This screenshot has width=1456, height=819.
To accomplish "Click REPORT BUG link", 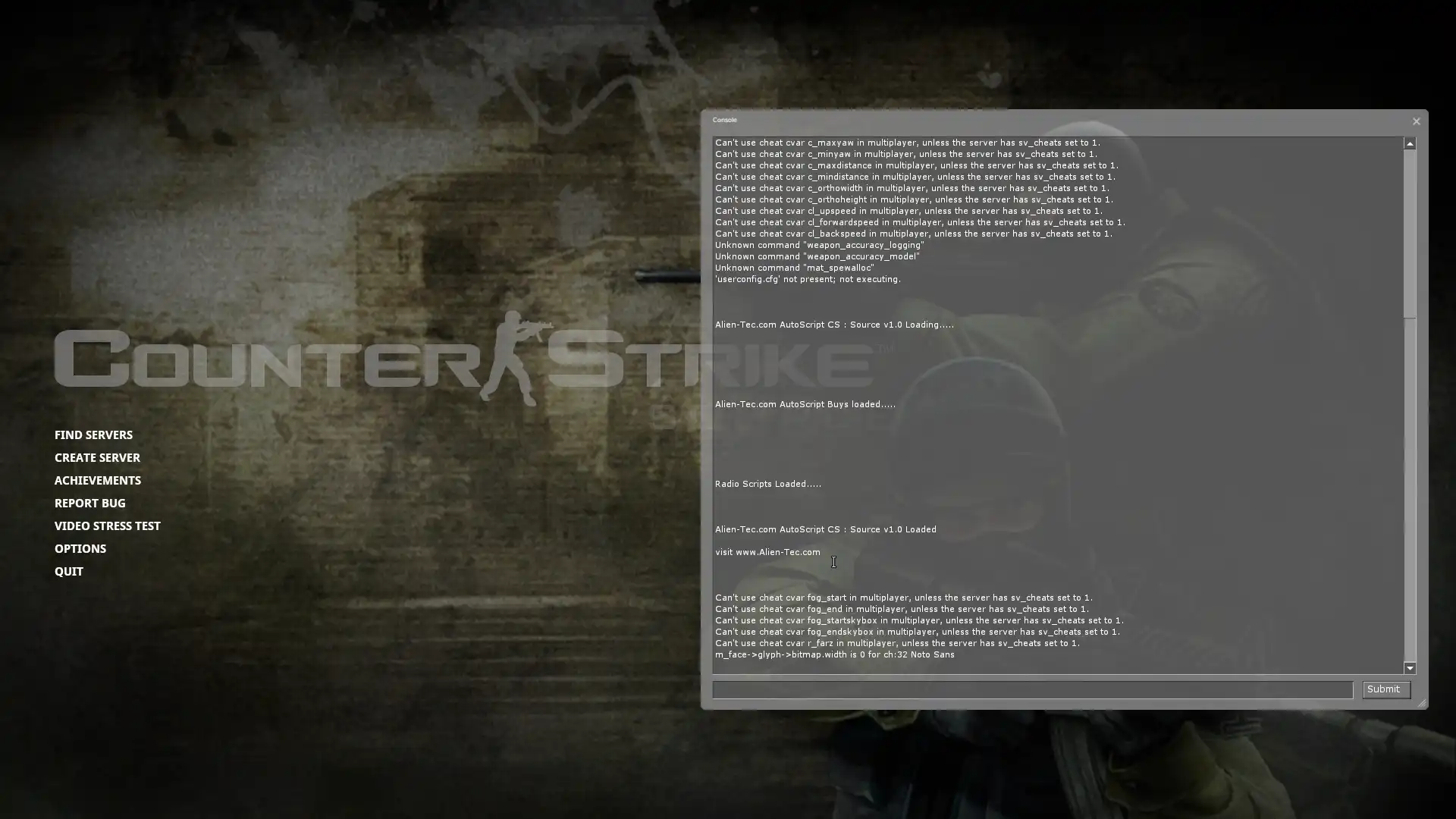I will (90, 503).
